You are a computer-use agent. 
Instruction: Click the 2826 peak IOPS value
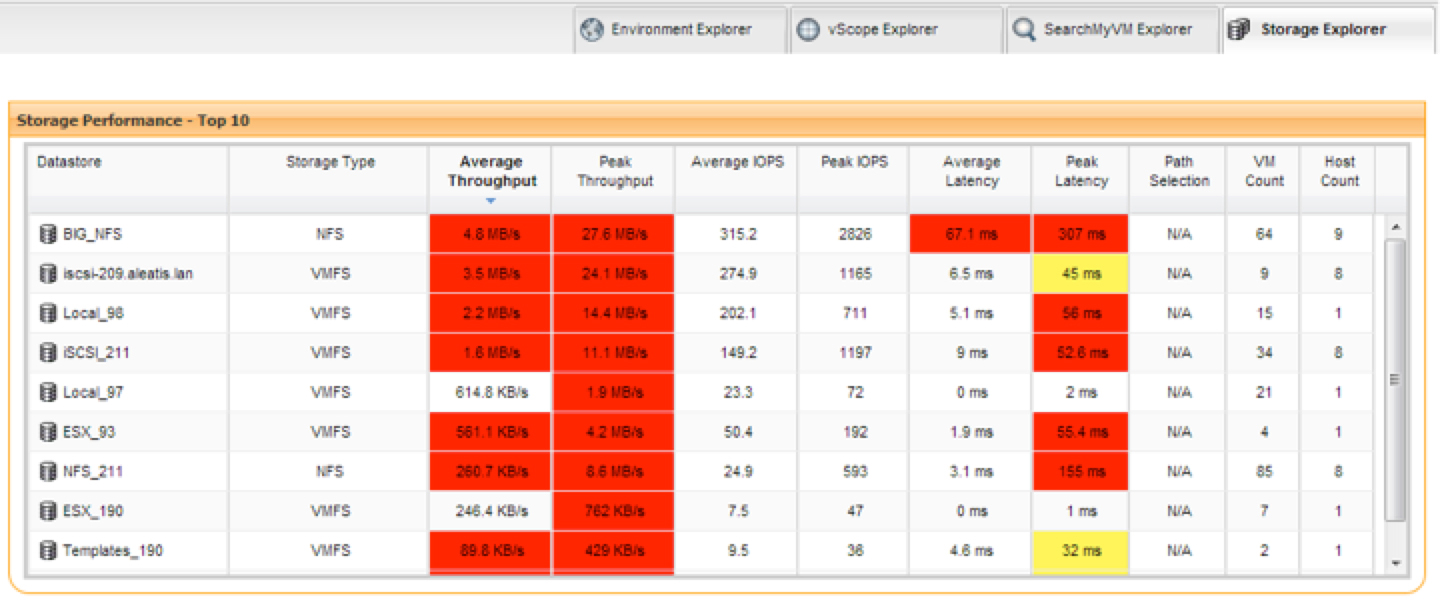[855, 234]
